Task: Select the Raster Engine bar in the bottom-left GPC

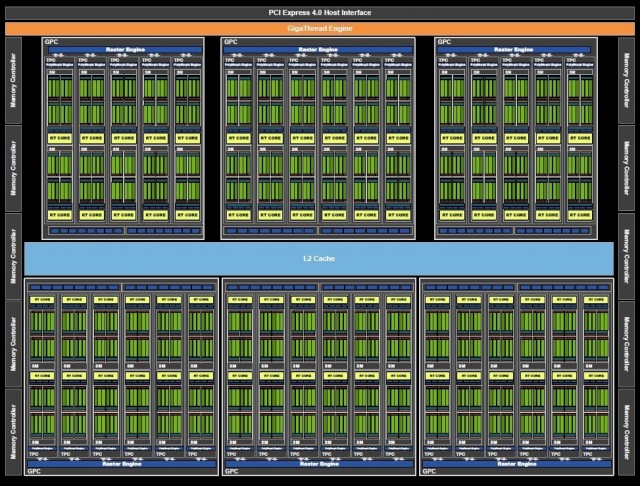Action: click(x=122, y=464)
